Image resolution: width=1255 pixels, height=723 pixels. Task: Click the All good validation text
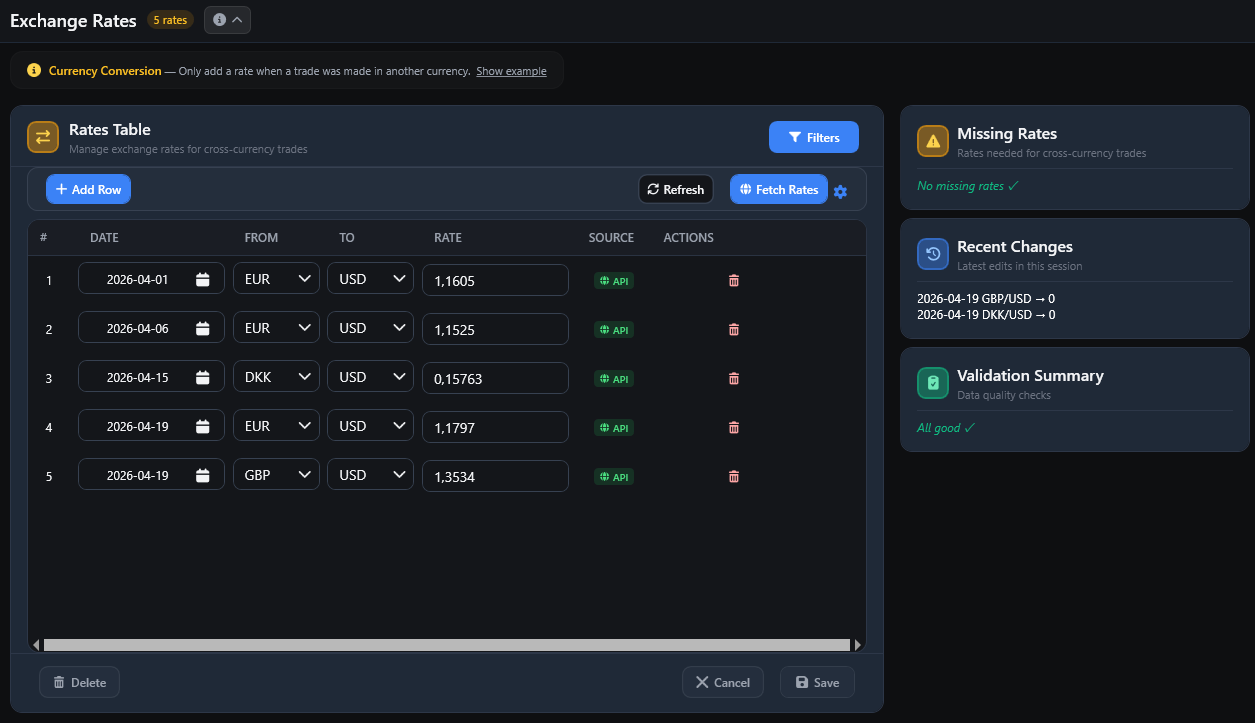[945, 428]
